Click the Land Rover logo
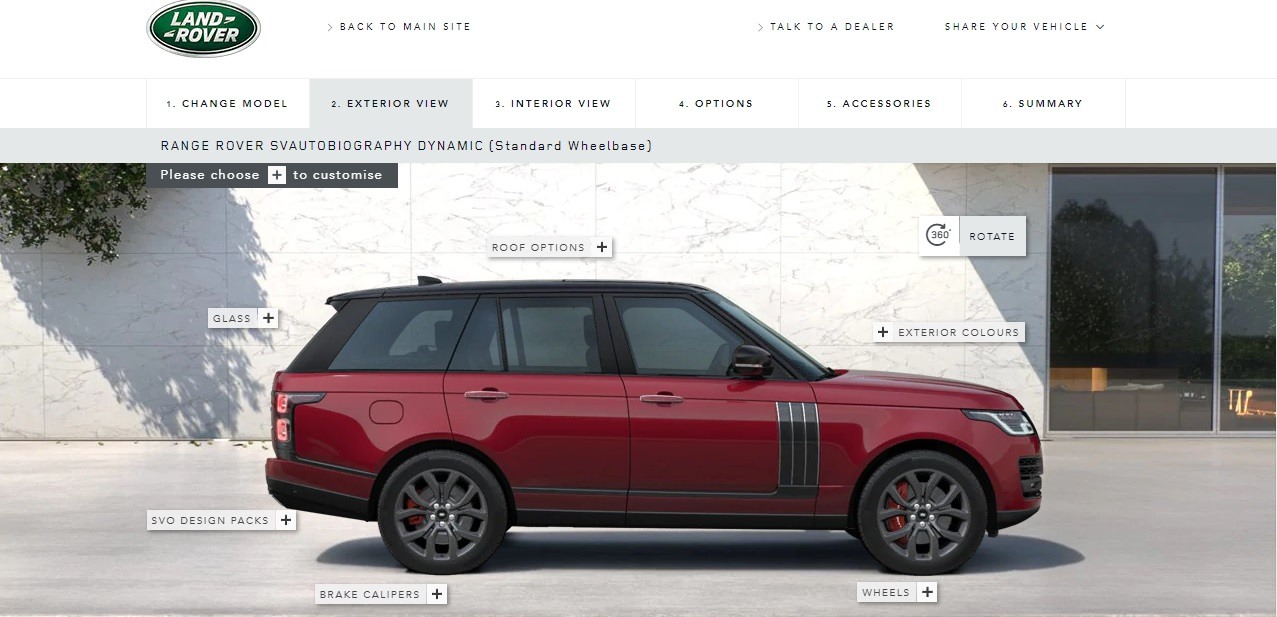Screen dimensions: 1277x617 tap(204, 28)
